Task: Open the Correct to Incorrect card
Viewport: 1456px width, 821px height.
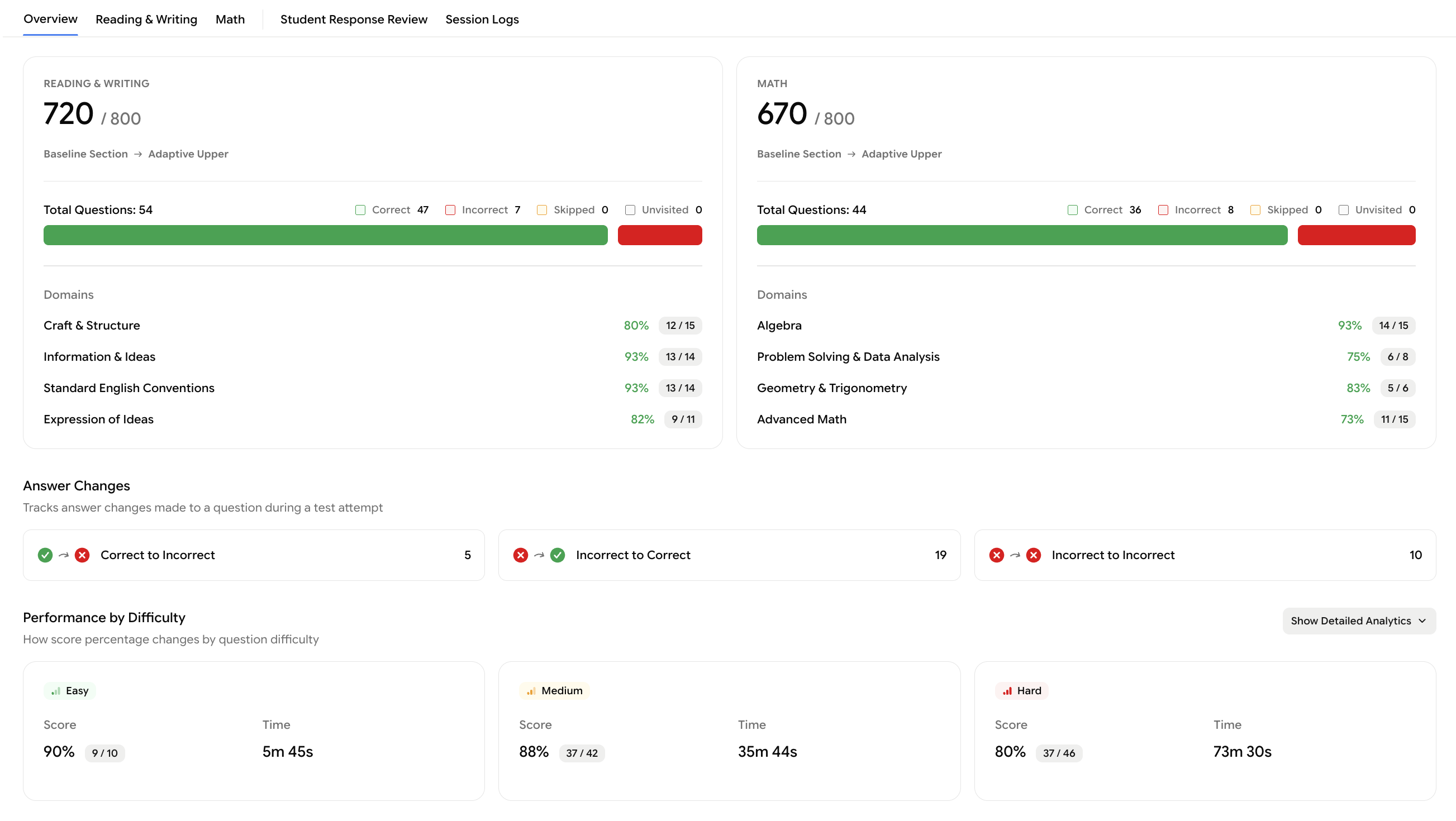Action: [254, 556]
